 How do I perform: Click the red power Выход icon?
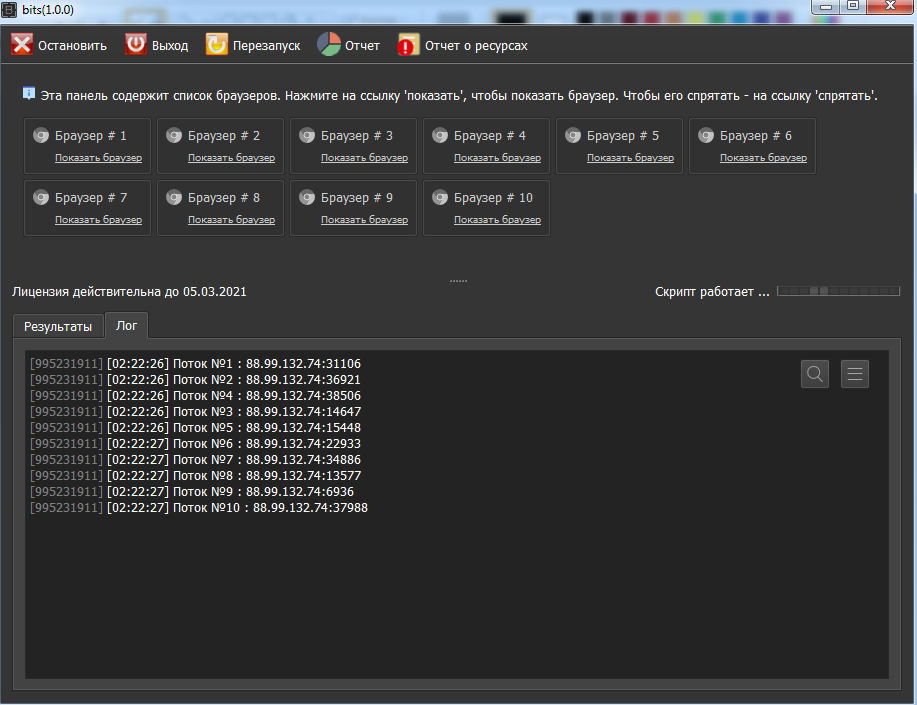[x=136, y=44]
